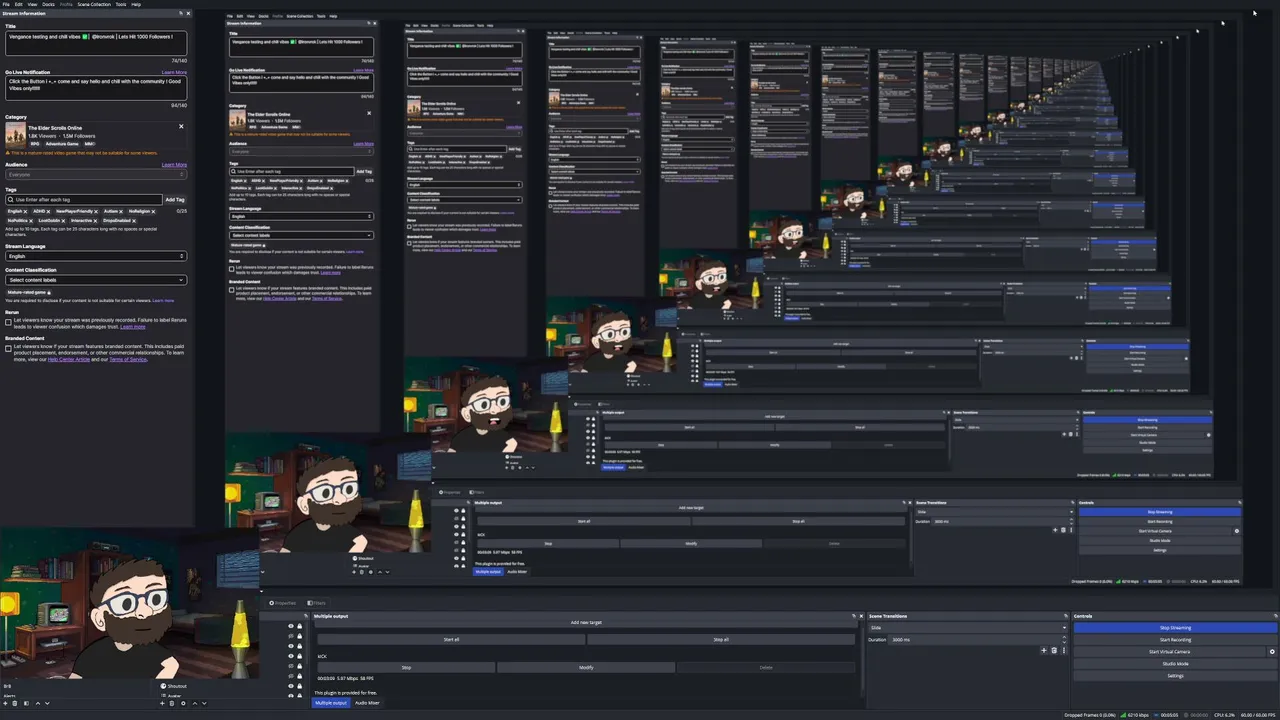Move selected source up in main Sources toolbar
1280x720 pixels.
(195, 703)
